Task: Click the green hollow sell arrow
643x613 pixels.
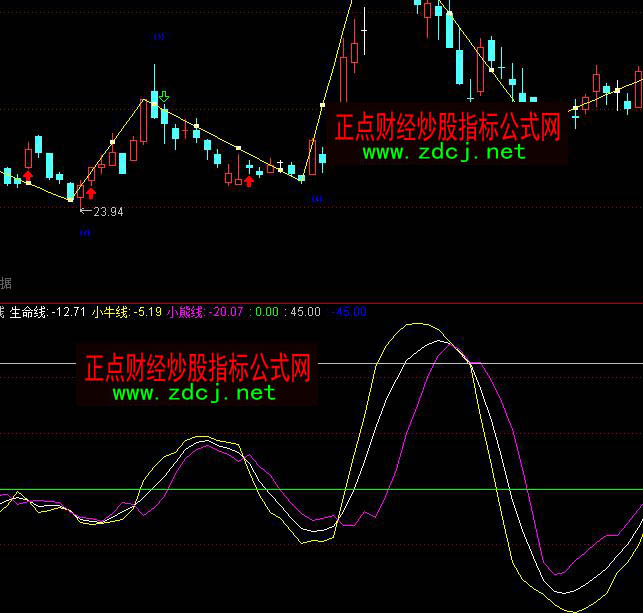Action: coord(164,96)
